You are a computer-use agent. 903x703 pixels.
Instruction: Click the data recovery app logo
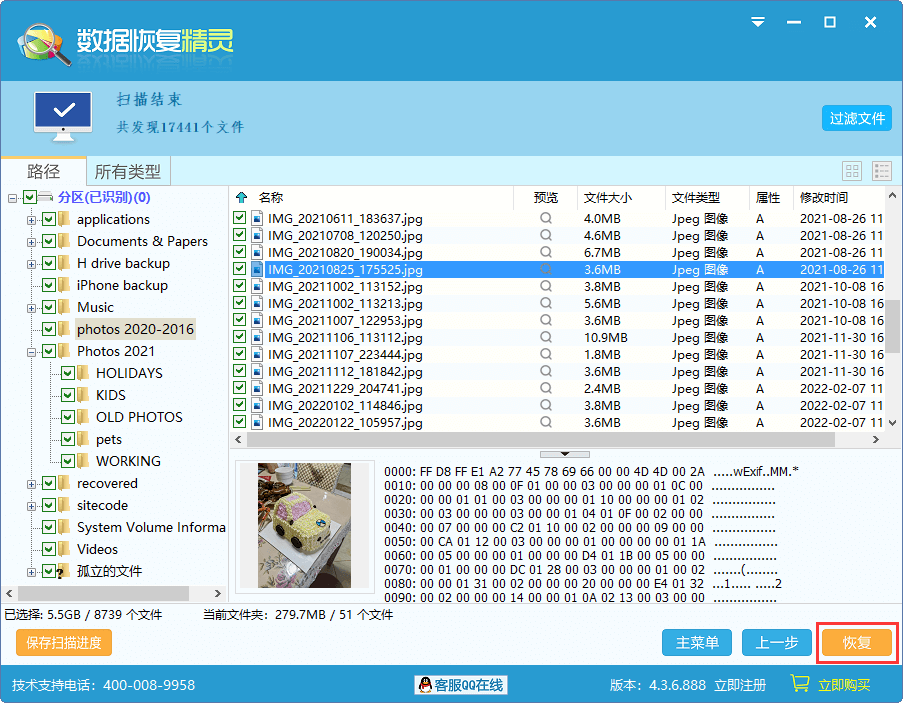click(40, 42)
